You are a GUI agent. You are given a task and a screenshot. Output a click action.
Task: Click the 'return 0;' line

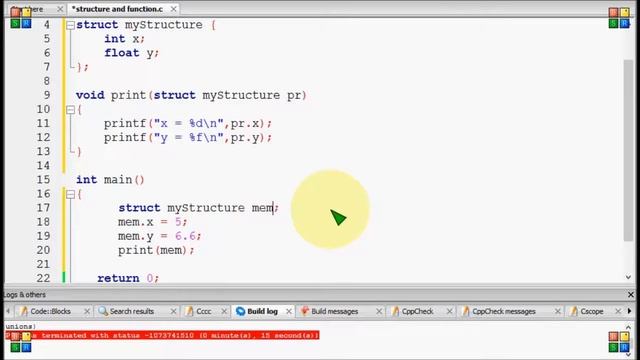128,278
